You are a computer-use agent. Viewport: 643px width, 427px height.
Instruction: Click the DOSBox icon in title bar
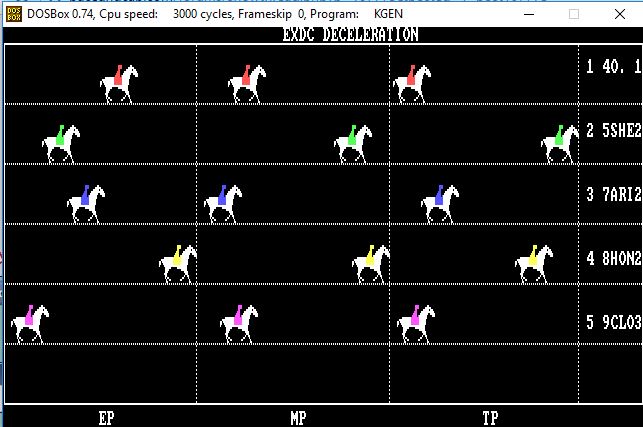[x=14, y=14]
